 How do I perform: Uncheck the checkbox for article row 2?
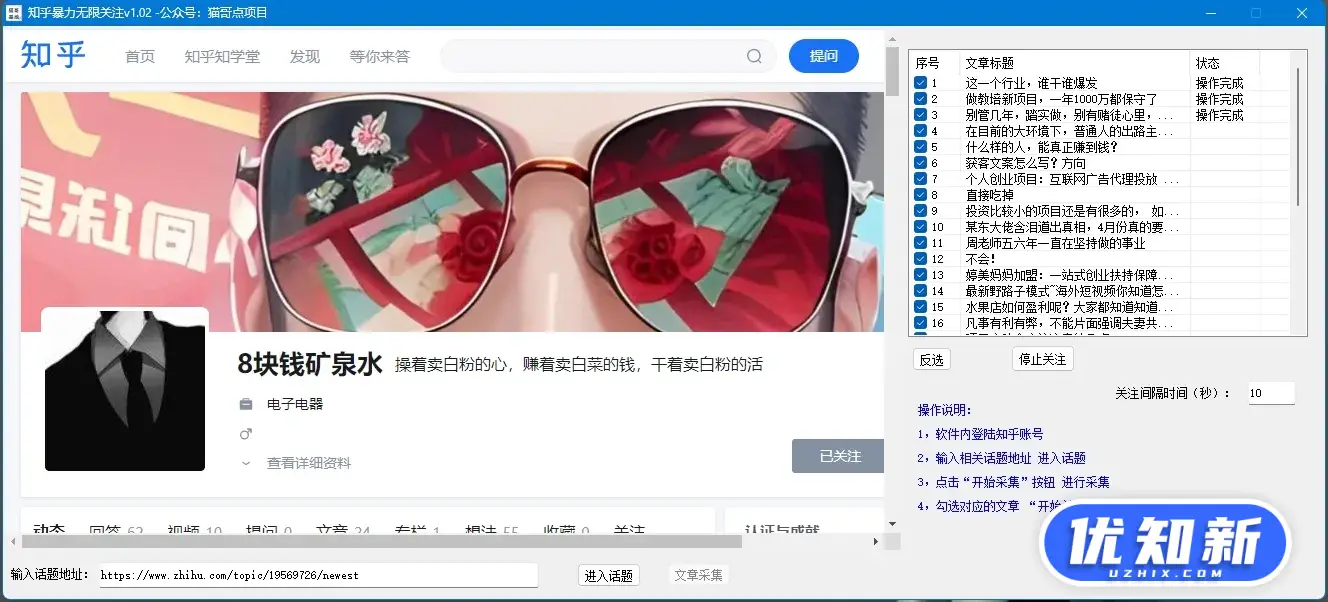[920, 99]
